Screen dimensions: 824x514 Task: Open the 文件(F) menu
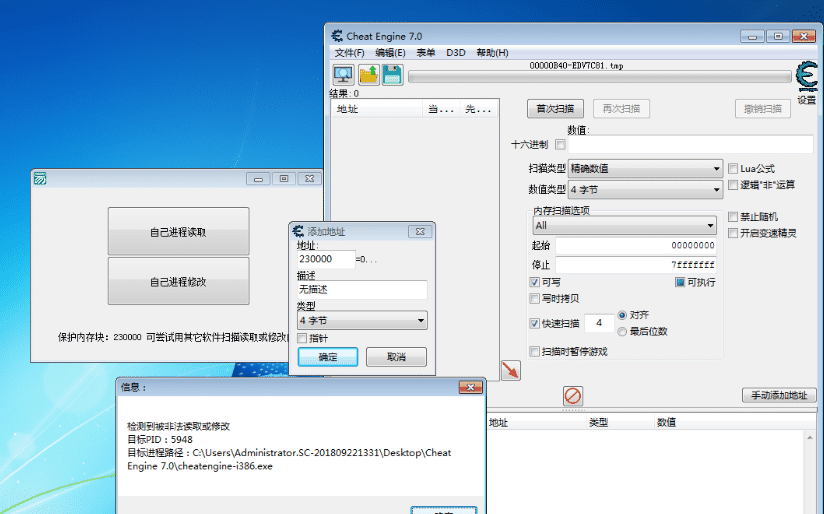349,53
